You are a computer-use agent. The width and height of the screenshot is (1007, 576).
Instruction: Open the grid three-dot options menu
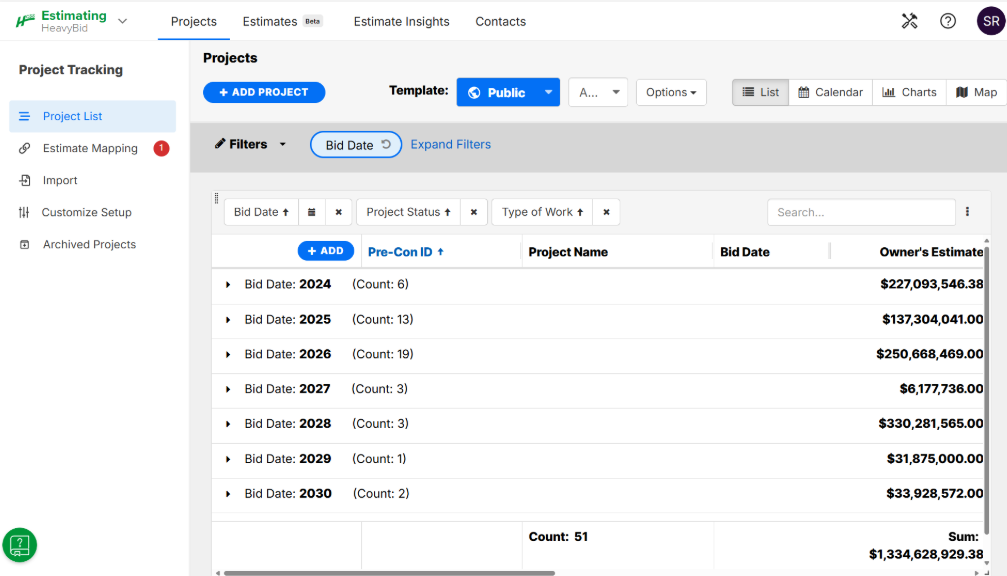[x=967, y=211]
